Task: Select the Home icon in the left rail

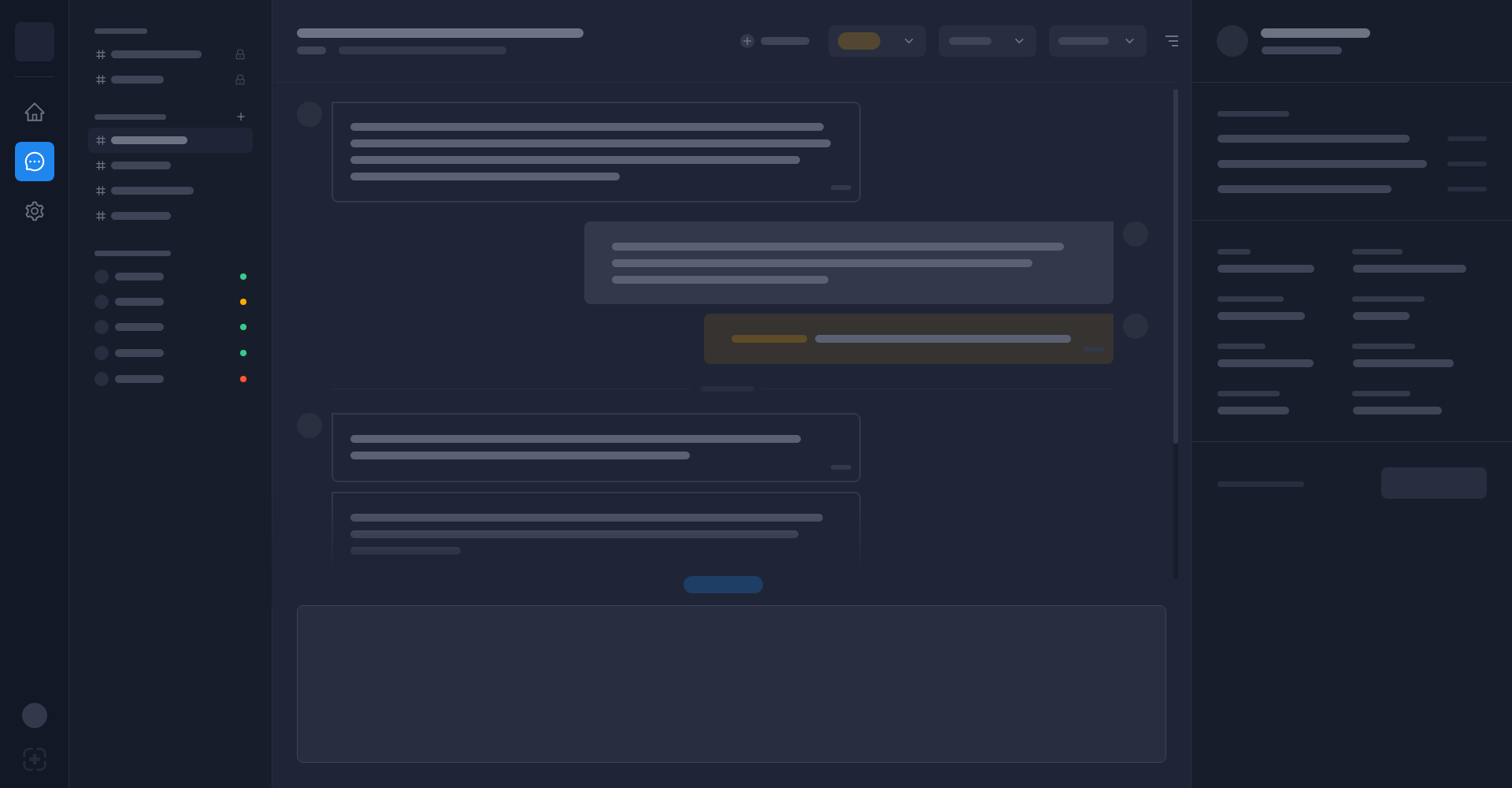Action: (35, 112)
